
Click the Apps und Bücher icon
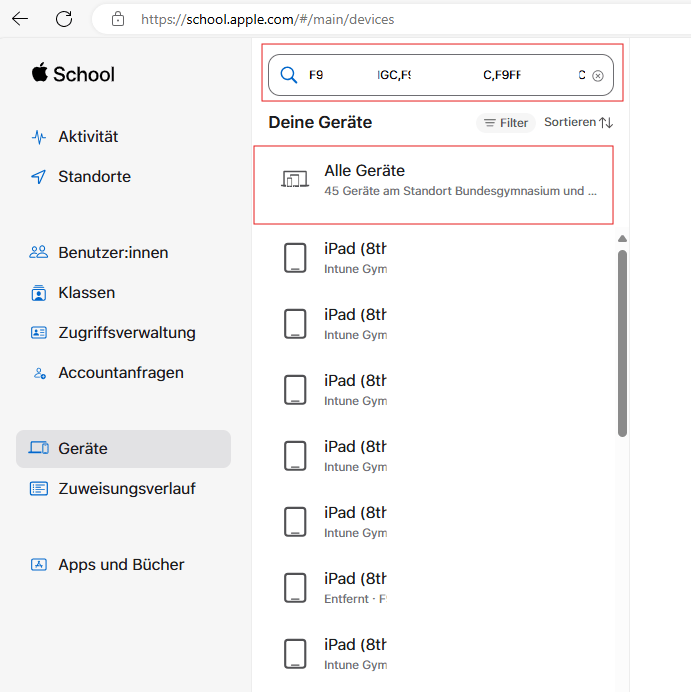click(x=39, y=564)
